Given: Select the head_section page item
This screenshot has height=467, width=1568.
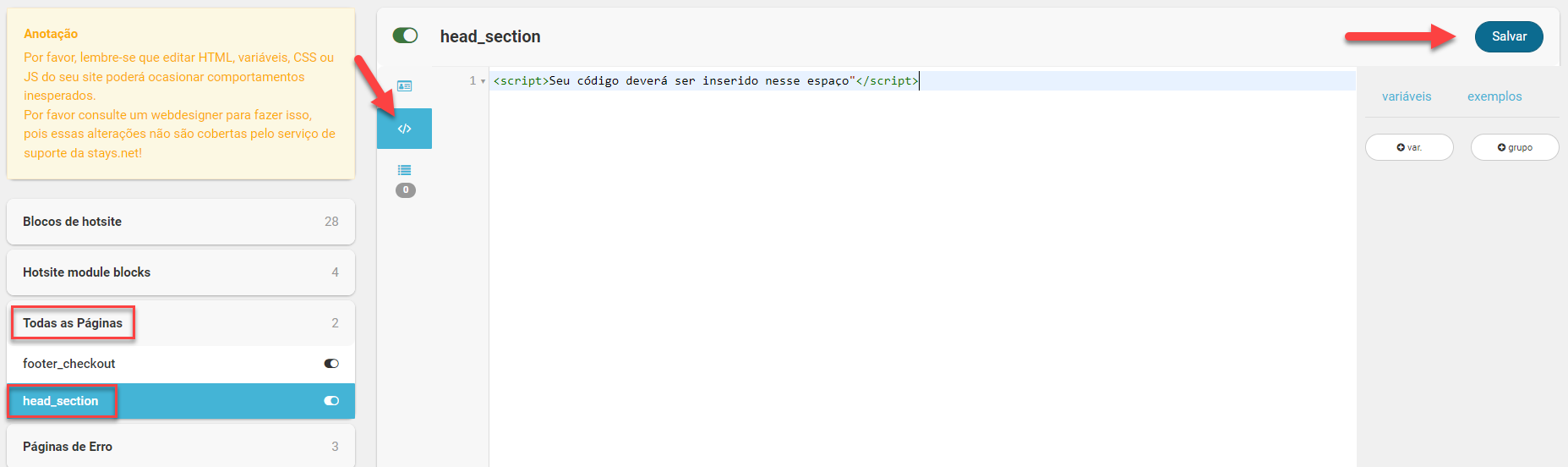Looking at the screenshot, I should pyautogui.click(x=181, y=401).
